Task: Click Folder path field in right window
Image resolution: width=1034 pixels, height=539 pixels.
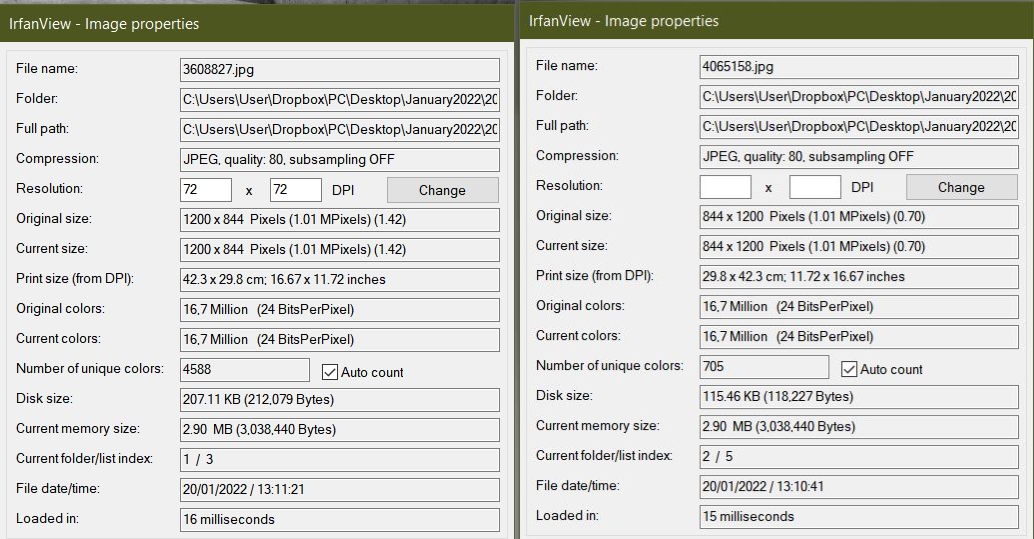Action: point(859,97)
